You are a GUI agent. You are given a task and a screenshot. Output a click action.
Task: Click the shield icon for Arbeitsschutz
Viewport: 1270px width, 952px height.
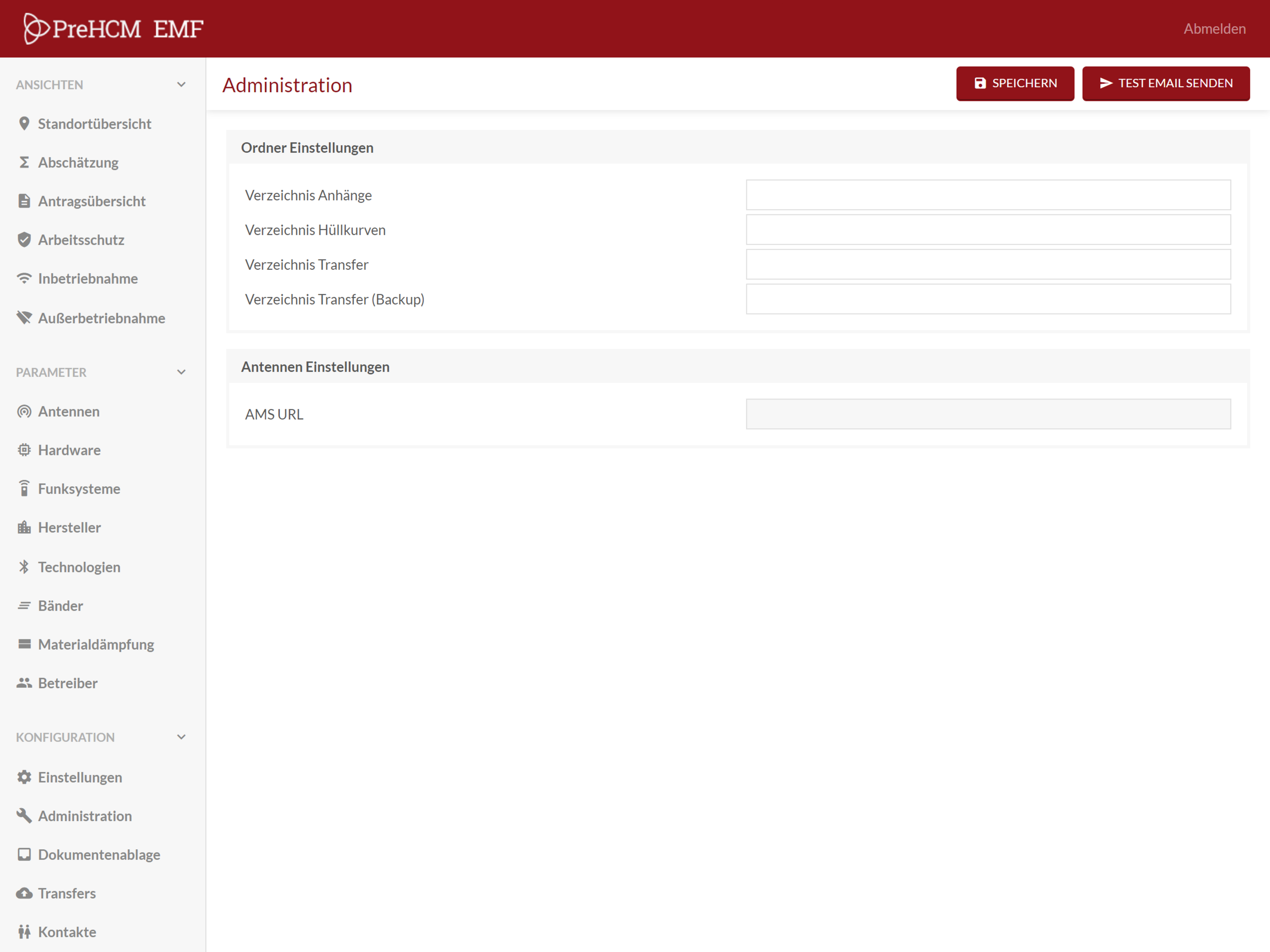24,240
